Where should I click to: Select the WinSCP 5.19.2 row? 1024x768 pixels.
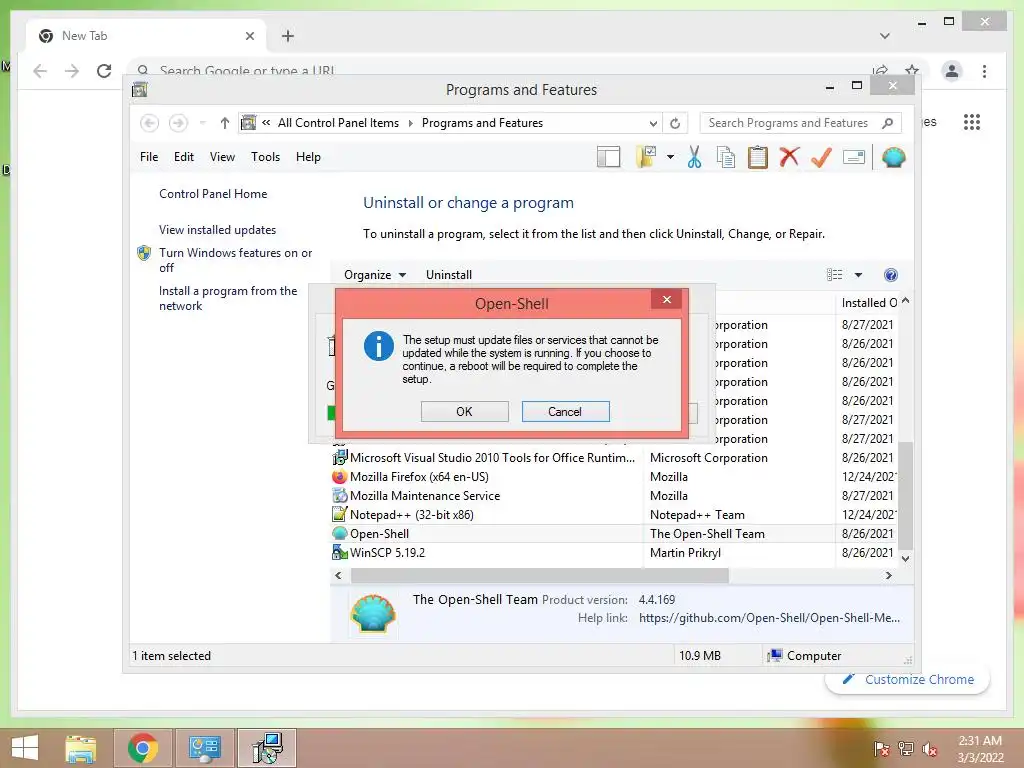click(x=614, y=552)
